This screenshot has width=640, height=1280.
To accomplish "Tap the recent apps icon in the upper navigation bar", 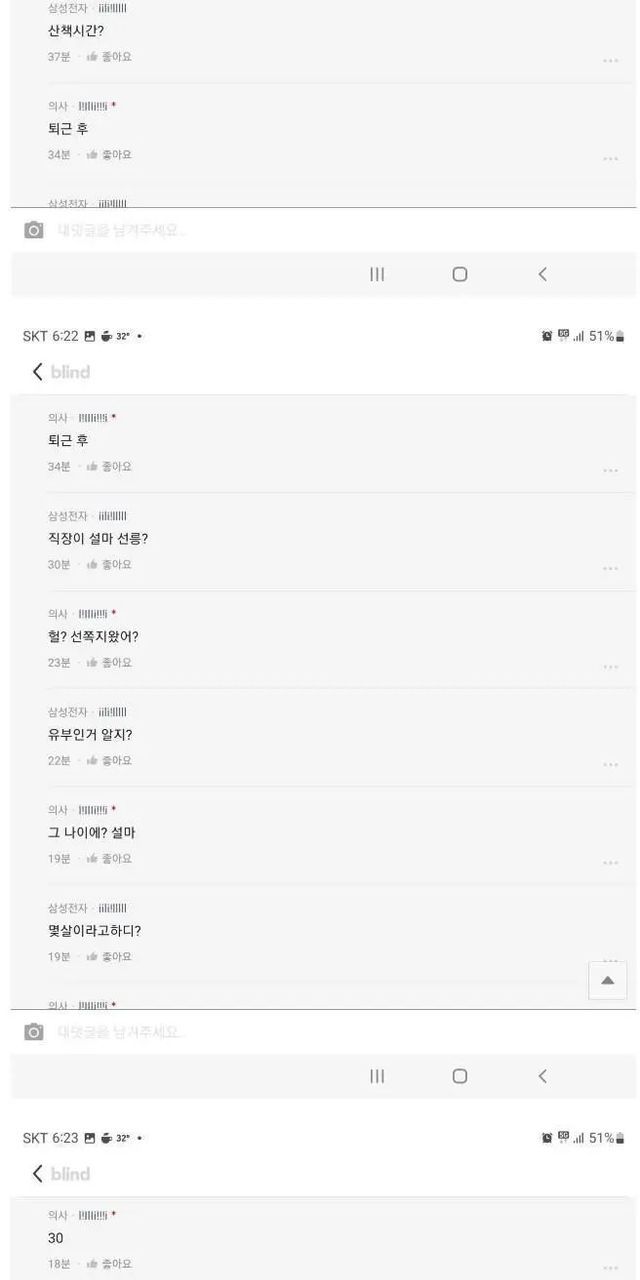I will coord(377,274).
